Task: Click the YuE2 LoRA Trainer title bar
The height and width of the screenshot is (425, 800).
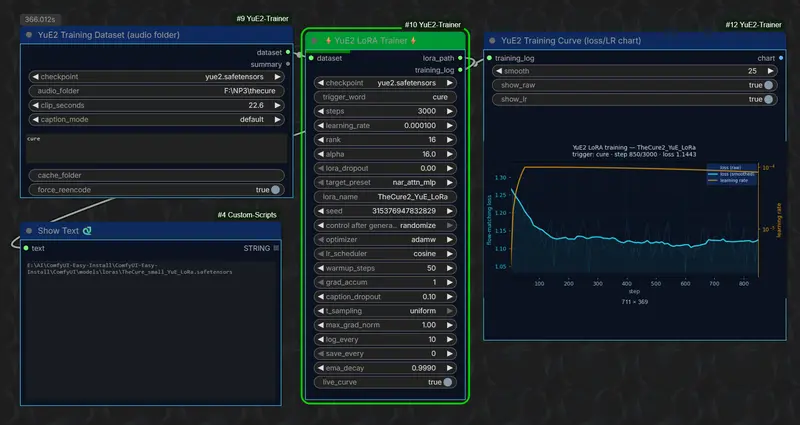Action: point(385,41)
